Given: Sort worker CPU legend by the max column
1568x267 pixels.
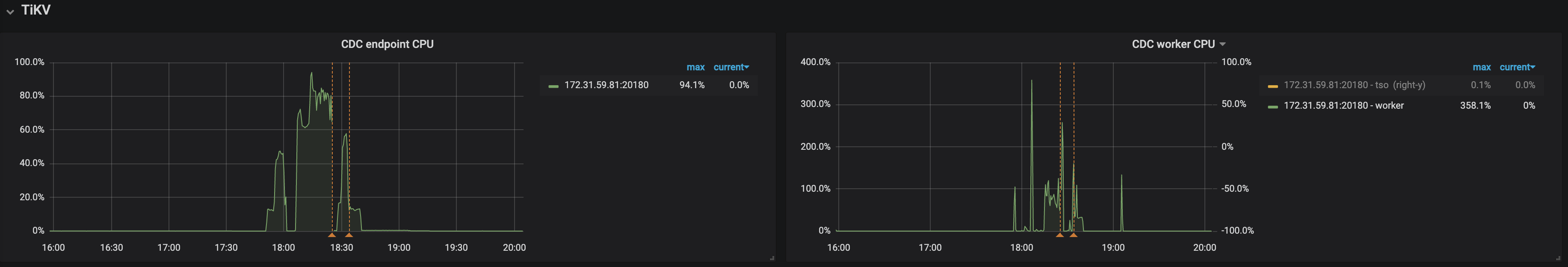Looking at the screenshot, I should coord(1482,67).
